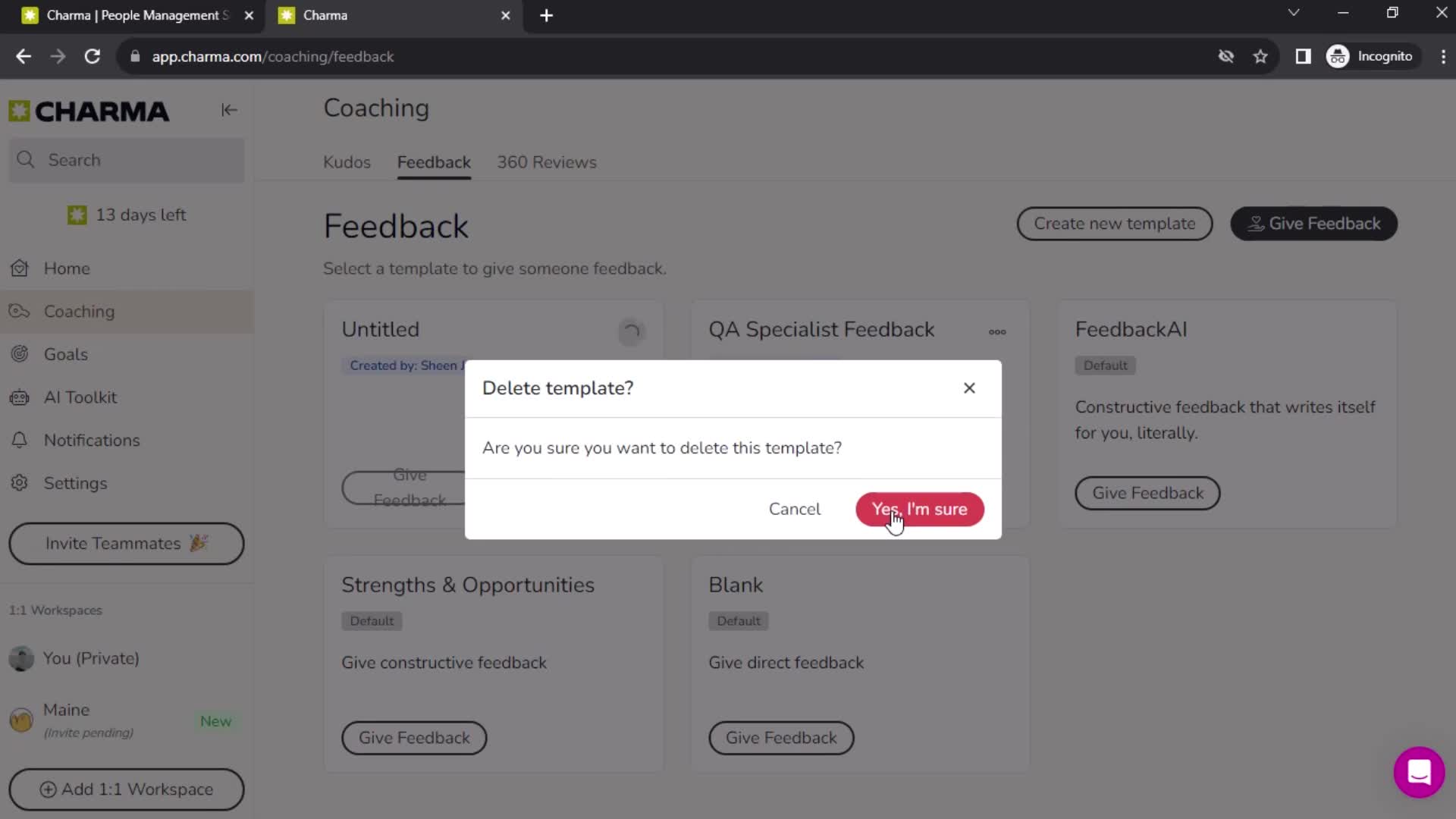This screenshot has height=819, width=1456.
Task: Reload the page
Action: click(x=93, y=57)
